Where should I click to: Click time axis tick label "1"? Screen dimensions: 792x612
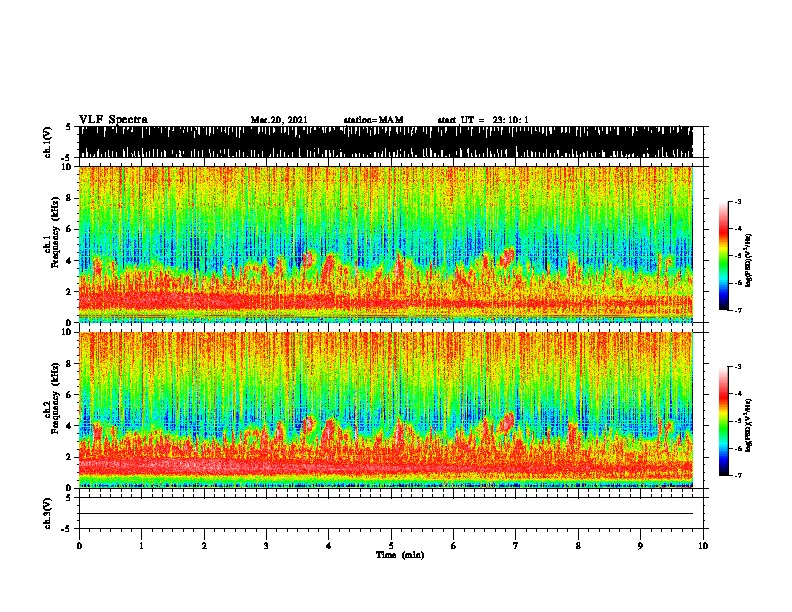[x=141, y=546]
